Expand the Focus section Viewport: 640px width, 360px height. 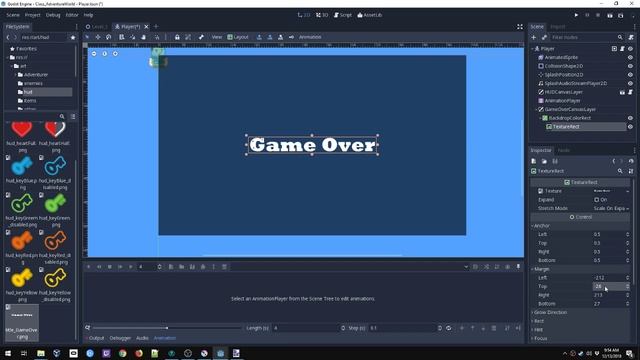(540, 338)
